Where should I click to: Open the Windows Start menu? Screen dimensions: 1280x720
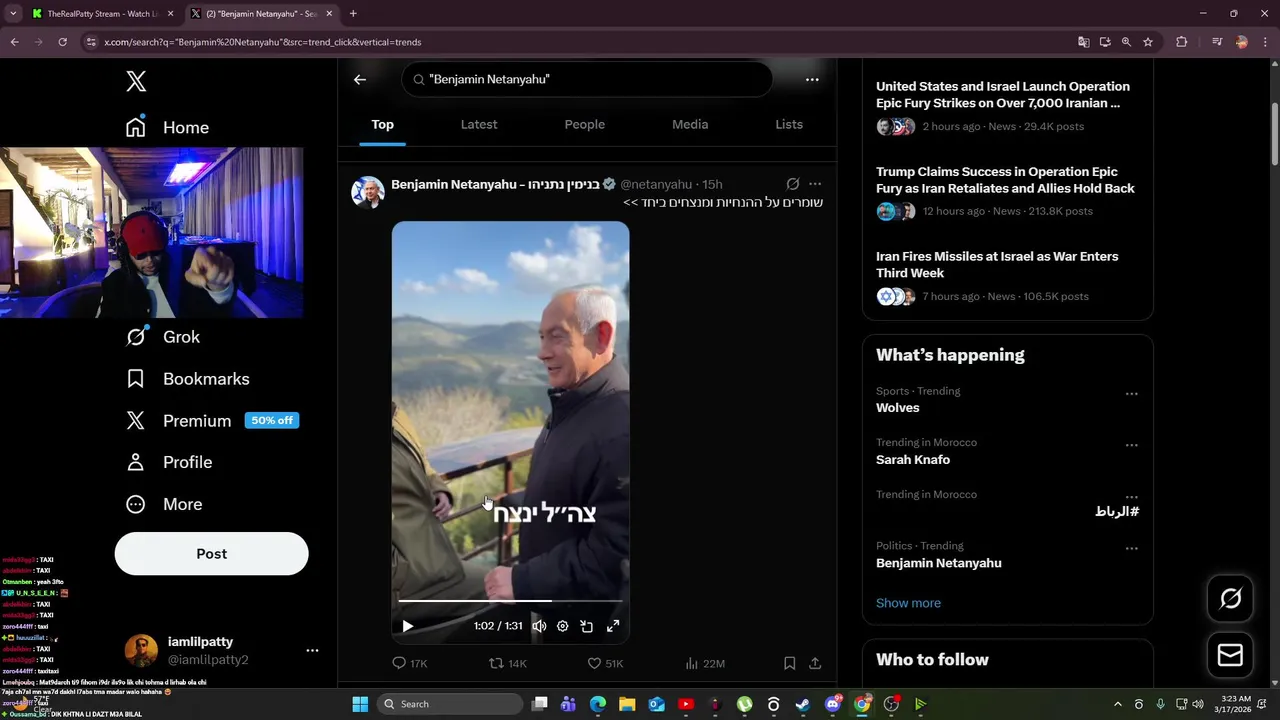click(360, 704)
